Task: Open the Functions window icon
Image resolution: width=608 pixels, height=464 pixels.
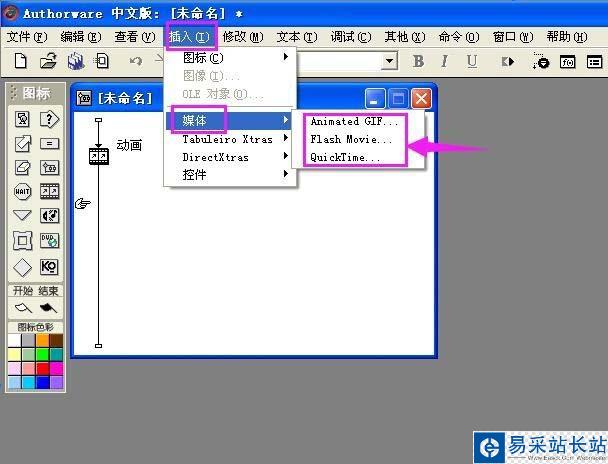Action: pos(568,62)
